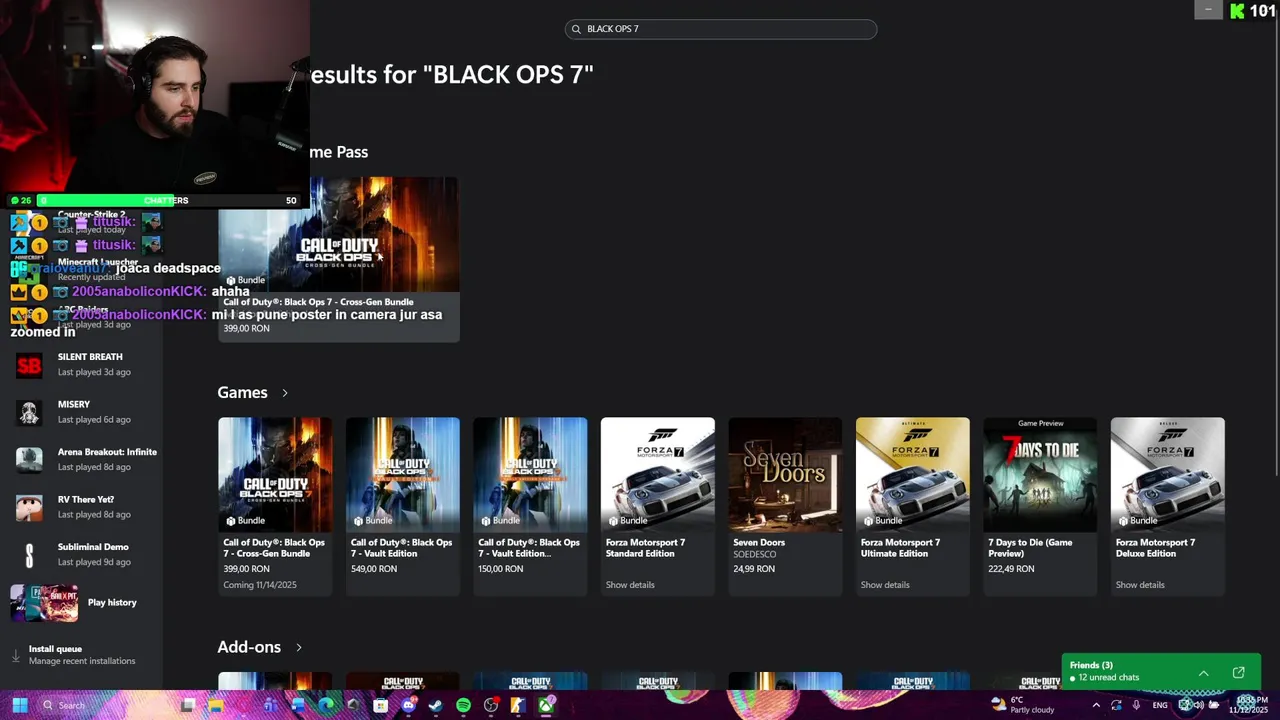Viewport: 1280px width, 720px height.
Task: Open the 7 Days to Die Game Preview card
Action: (1040, 506)
